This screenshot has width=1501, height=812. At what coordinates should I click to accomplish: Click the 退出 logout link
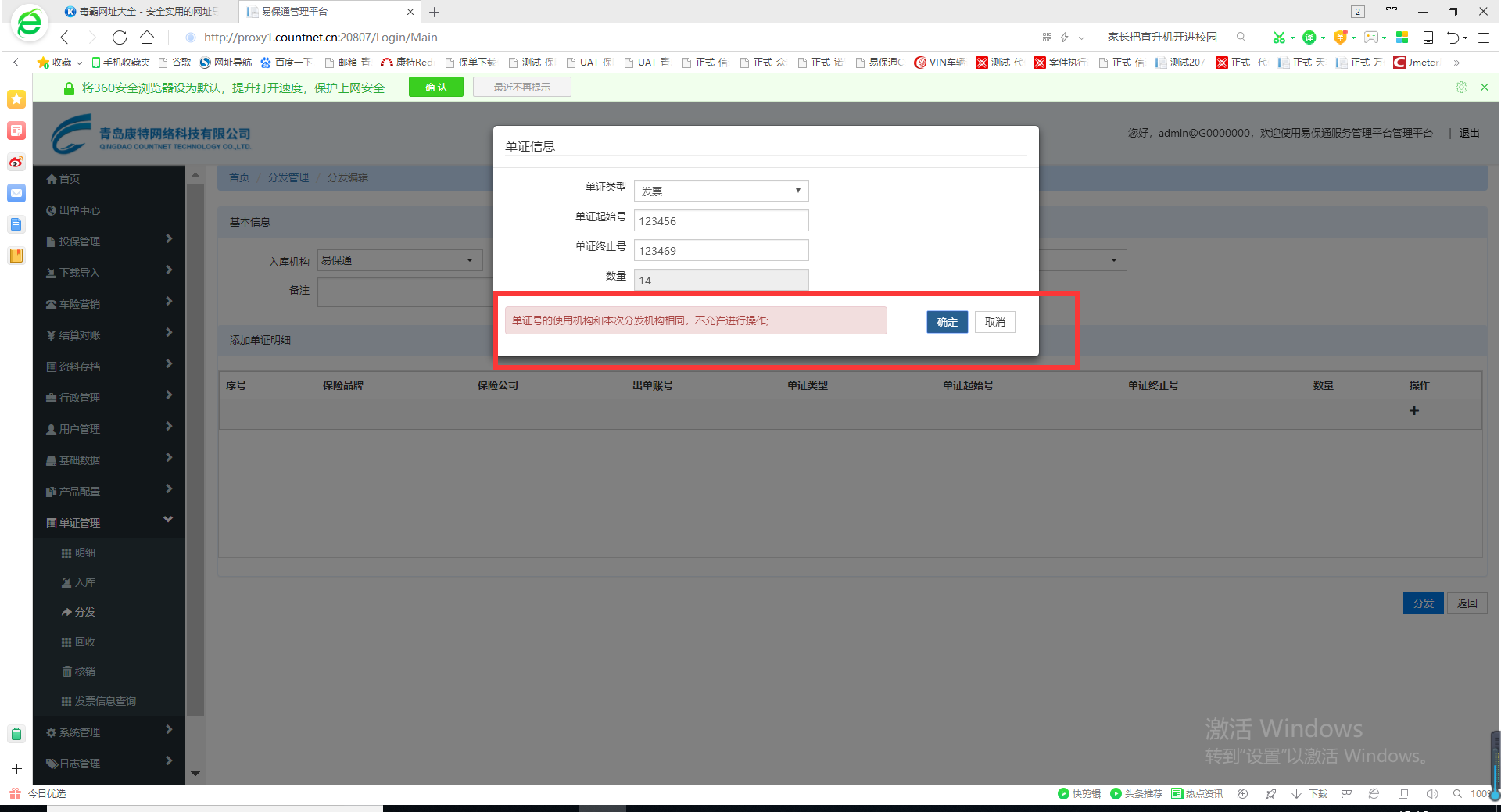1469,134
